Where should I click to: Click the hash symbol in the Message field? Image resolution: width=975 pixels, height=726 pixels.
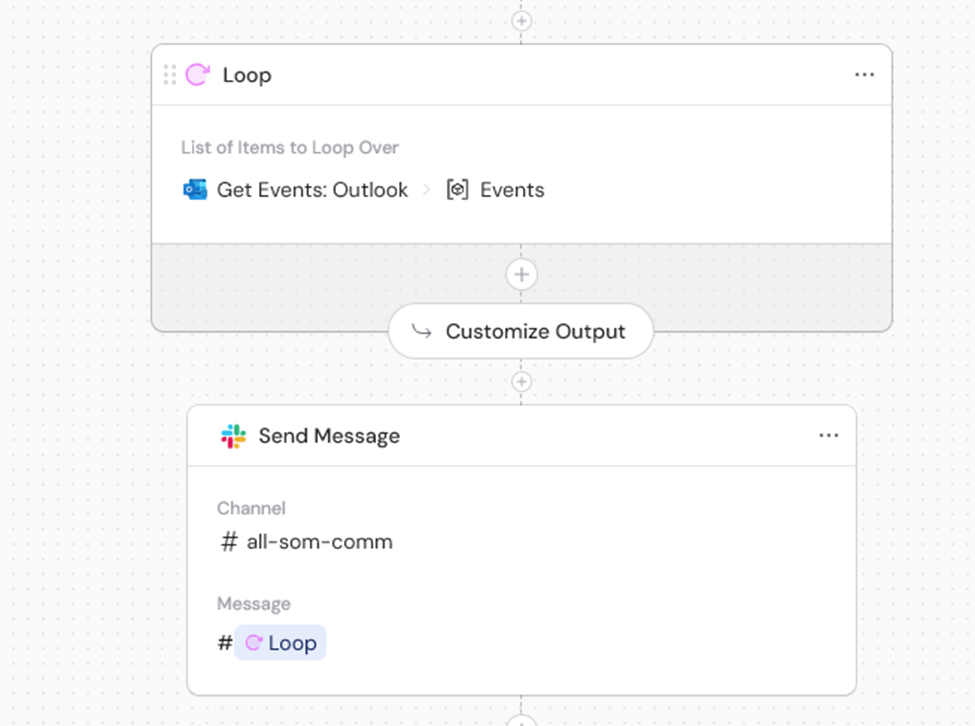pos(223,643)
